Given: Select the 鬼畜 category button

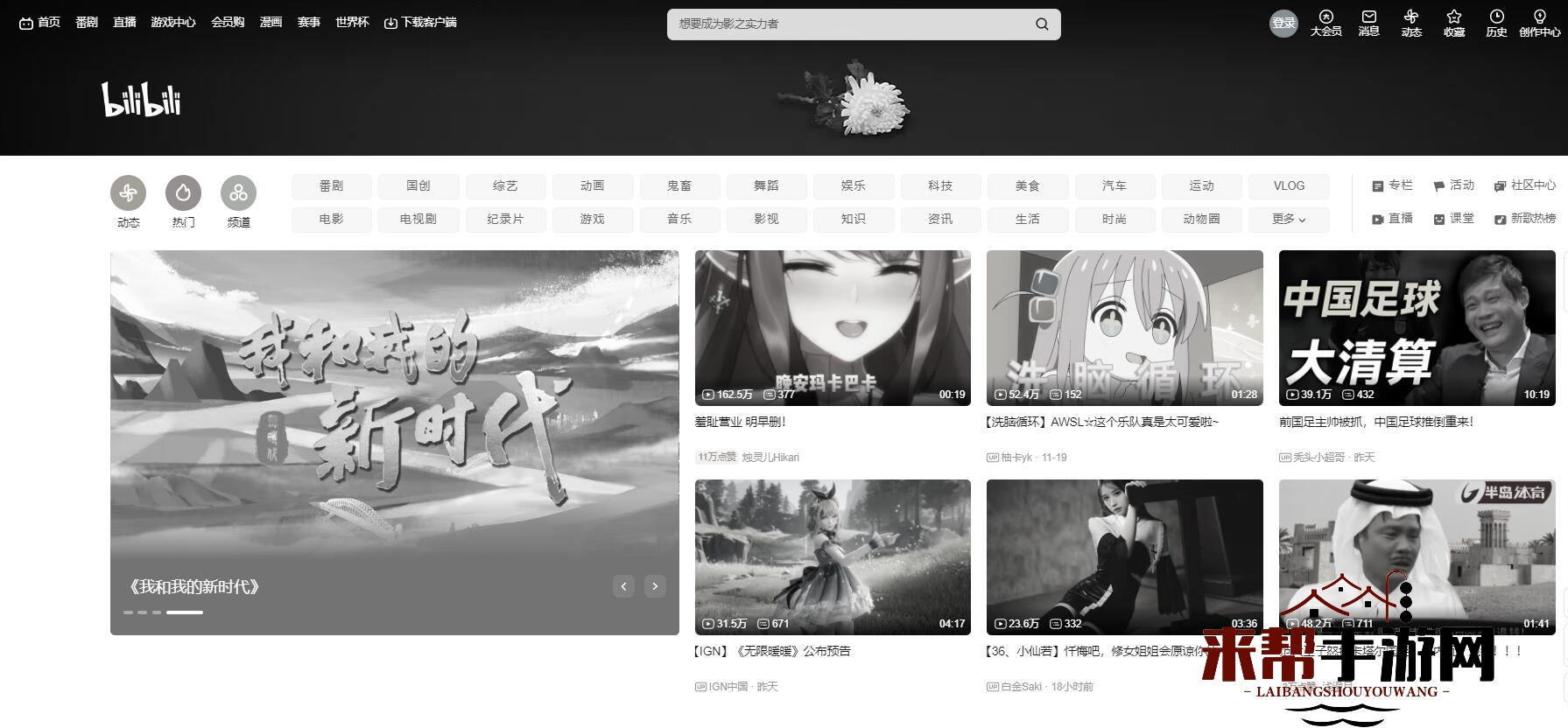Looking at the screenshot, I should point(679,186).
